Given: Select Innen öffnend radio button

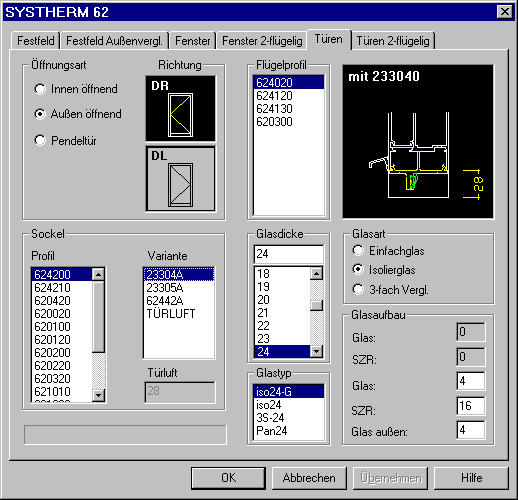Looking at the screenshot, I should pyautogui.click(x=76, y=89).
